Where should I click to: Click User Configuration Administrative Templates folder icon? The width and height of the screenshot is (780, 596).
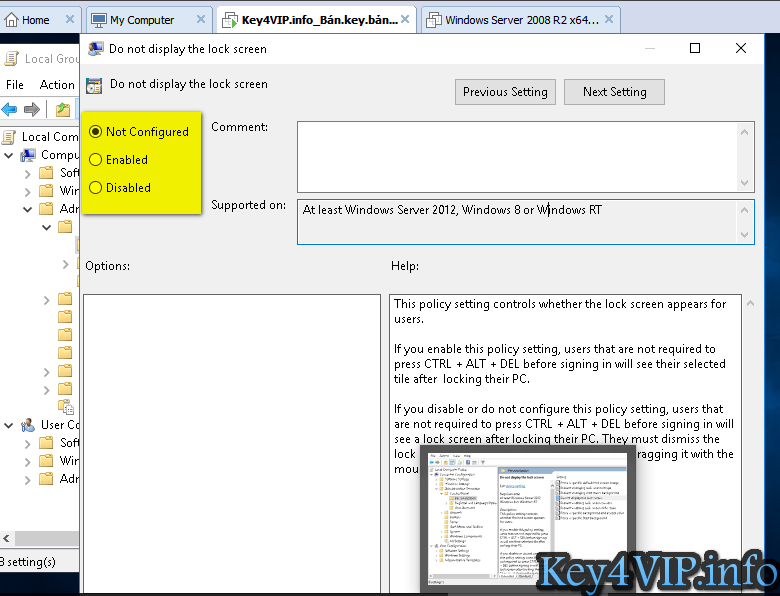46,479
